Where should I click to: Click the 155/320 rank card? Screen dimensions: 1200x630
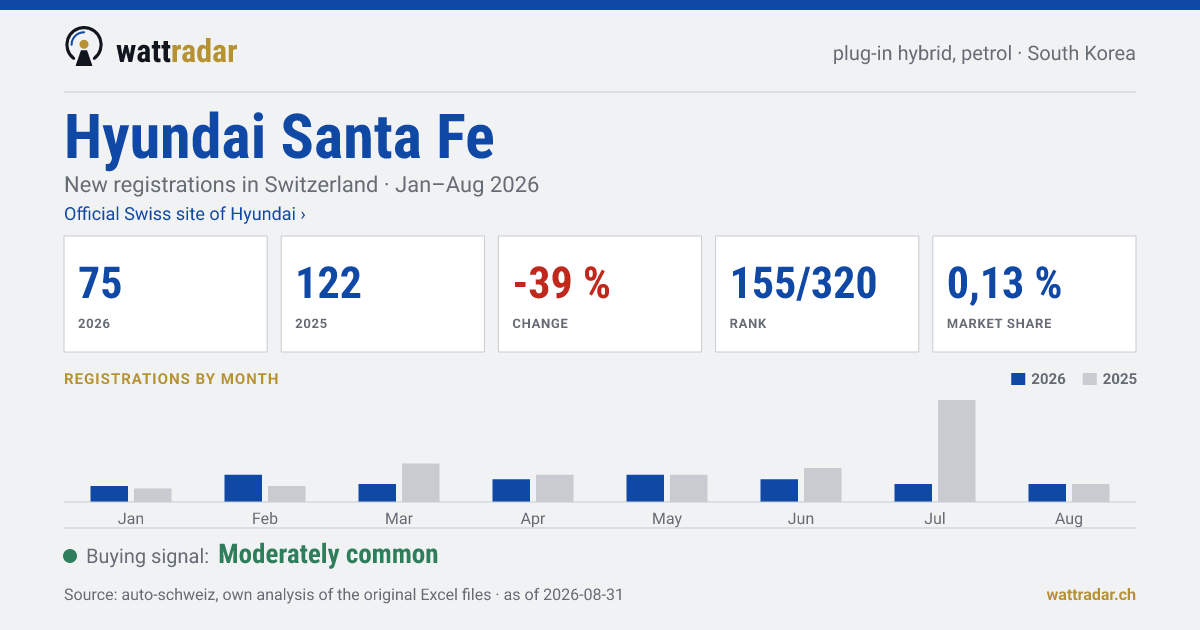[x=817, y=294]
